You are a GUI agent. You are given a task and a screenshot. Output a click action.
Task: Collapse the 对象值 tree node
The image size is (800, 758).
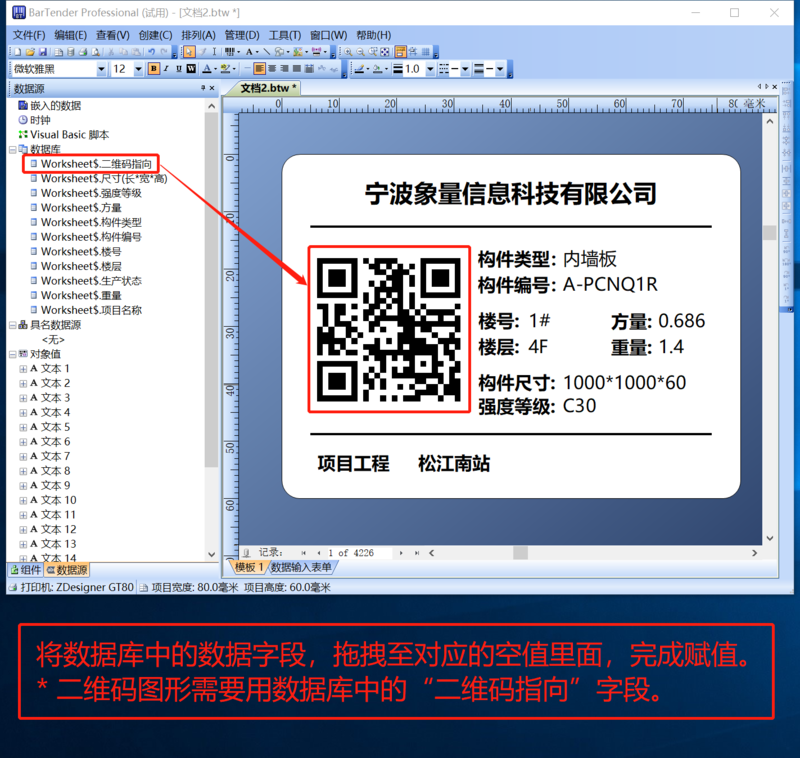[12, 354]
